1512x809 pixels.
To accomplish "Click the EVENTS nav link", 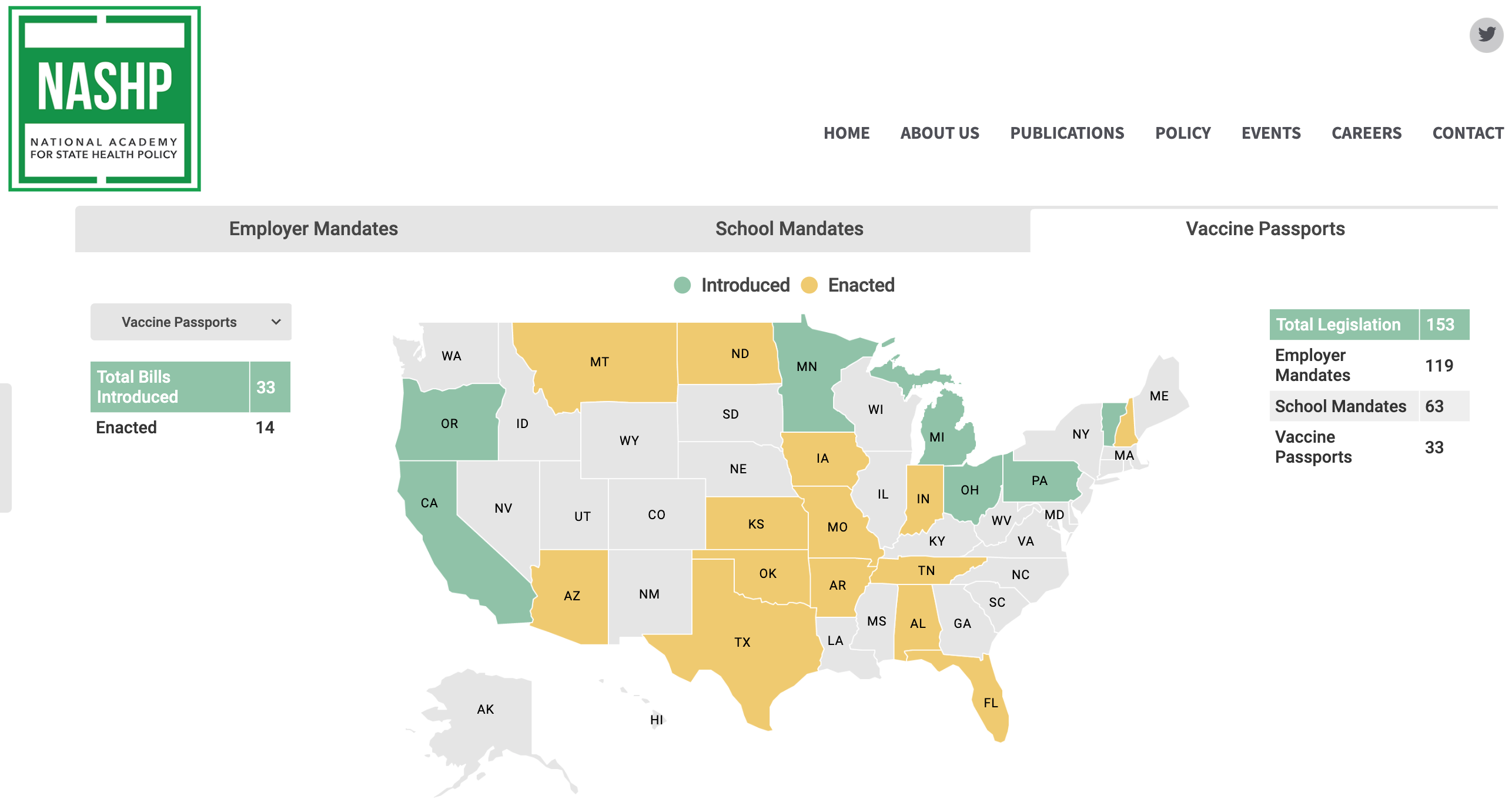I will click(1271, 133).
